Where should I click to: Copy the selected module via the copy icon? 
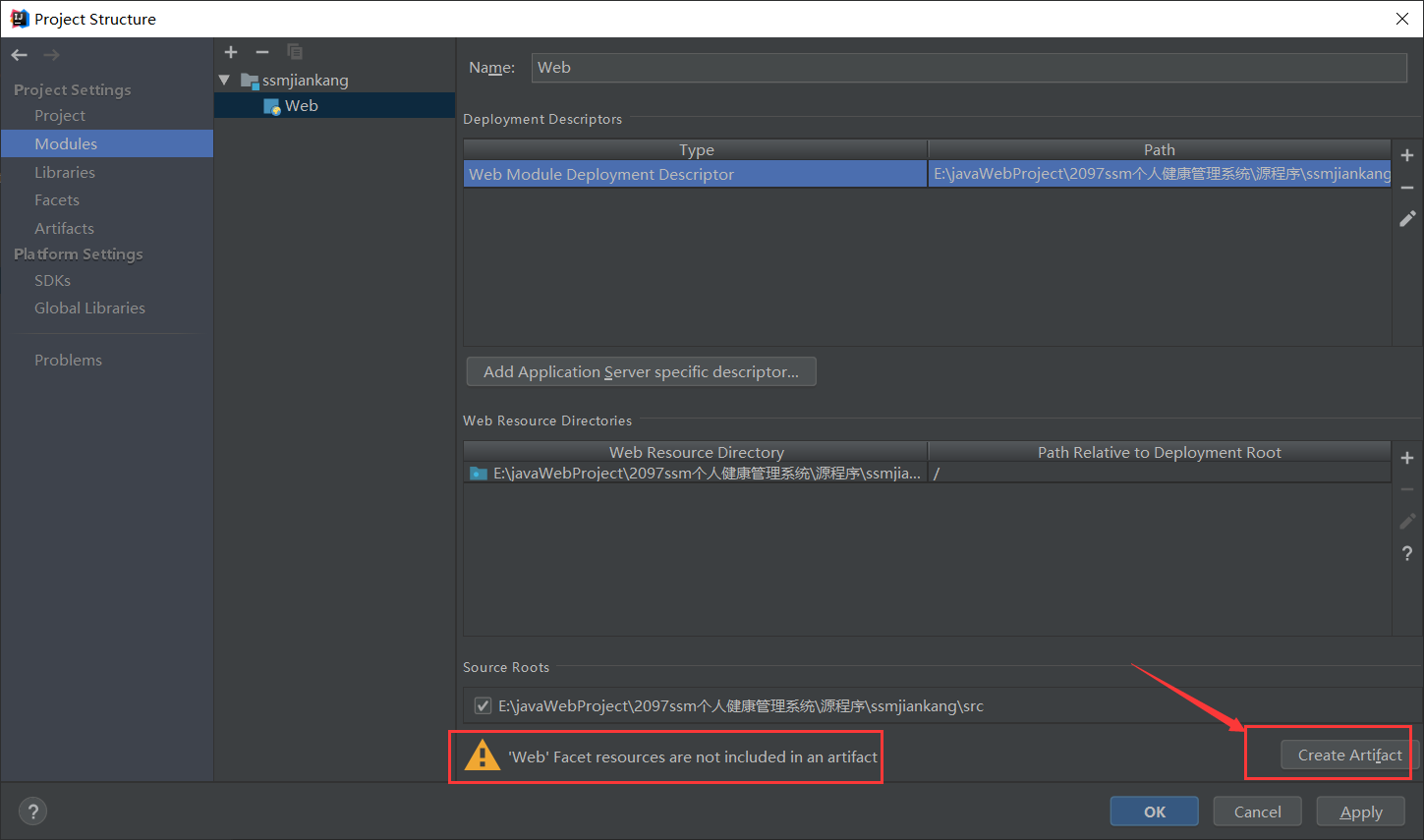click(x=295, y=52)
